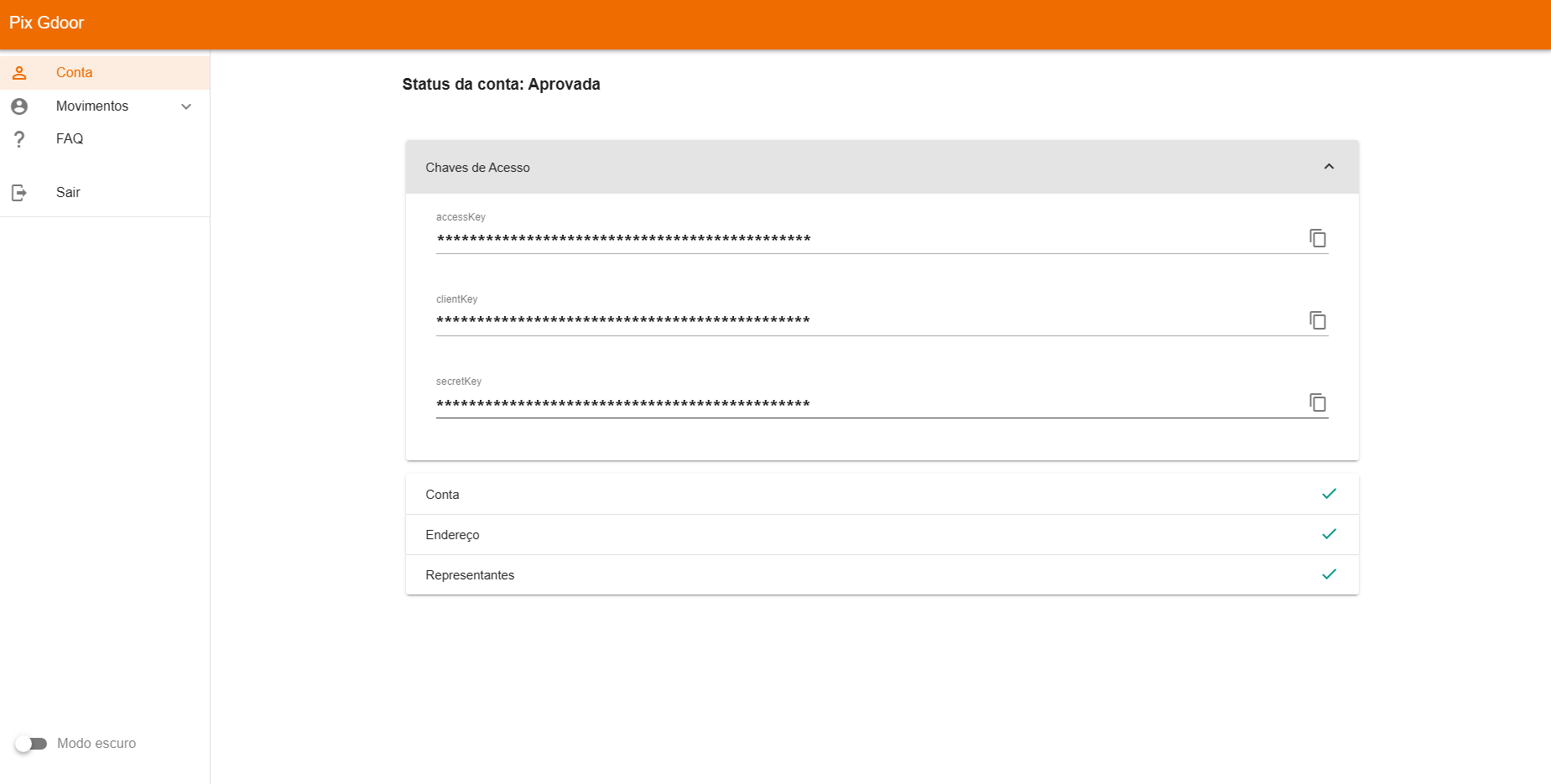This screenshot has width=1551, height=784.
Task: Click the green checkmark on Conta row
Action: [x=1329, y=494]
